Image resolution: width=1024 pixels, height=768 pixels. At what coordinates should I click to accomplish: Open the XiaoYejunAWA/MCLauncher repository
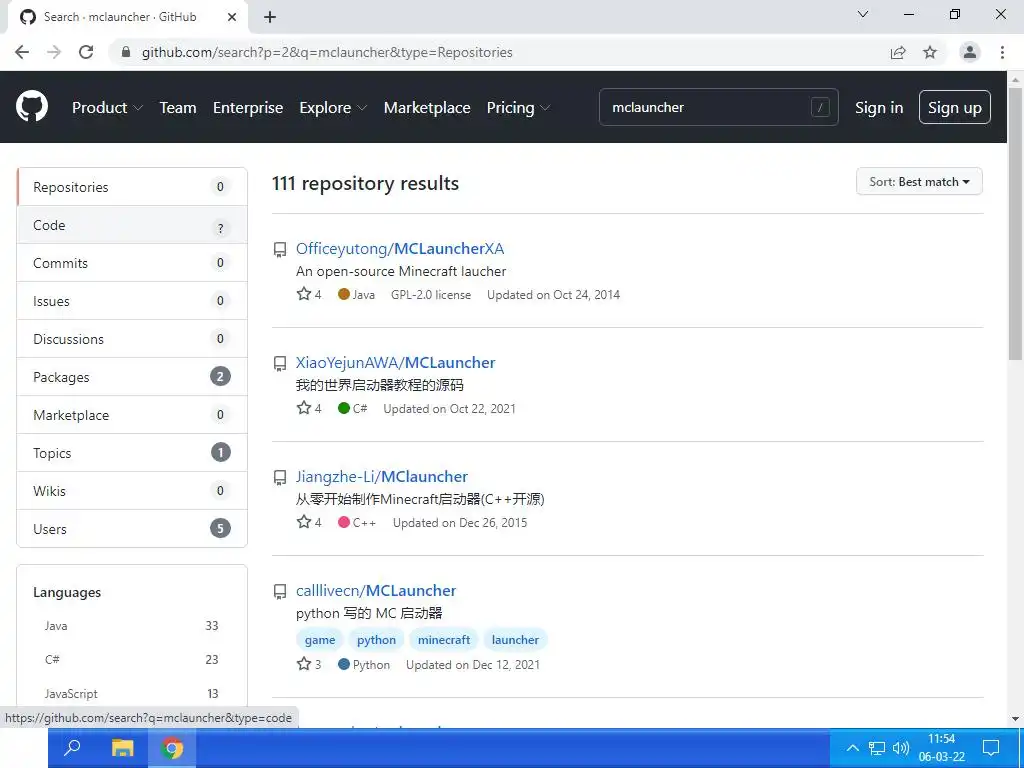(395, 362)
